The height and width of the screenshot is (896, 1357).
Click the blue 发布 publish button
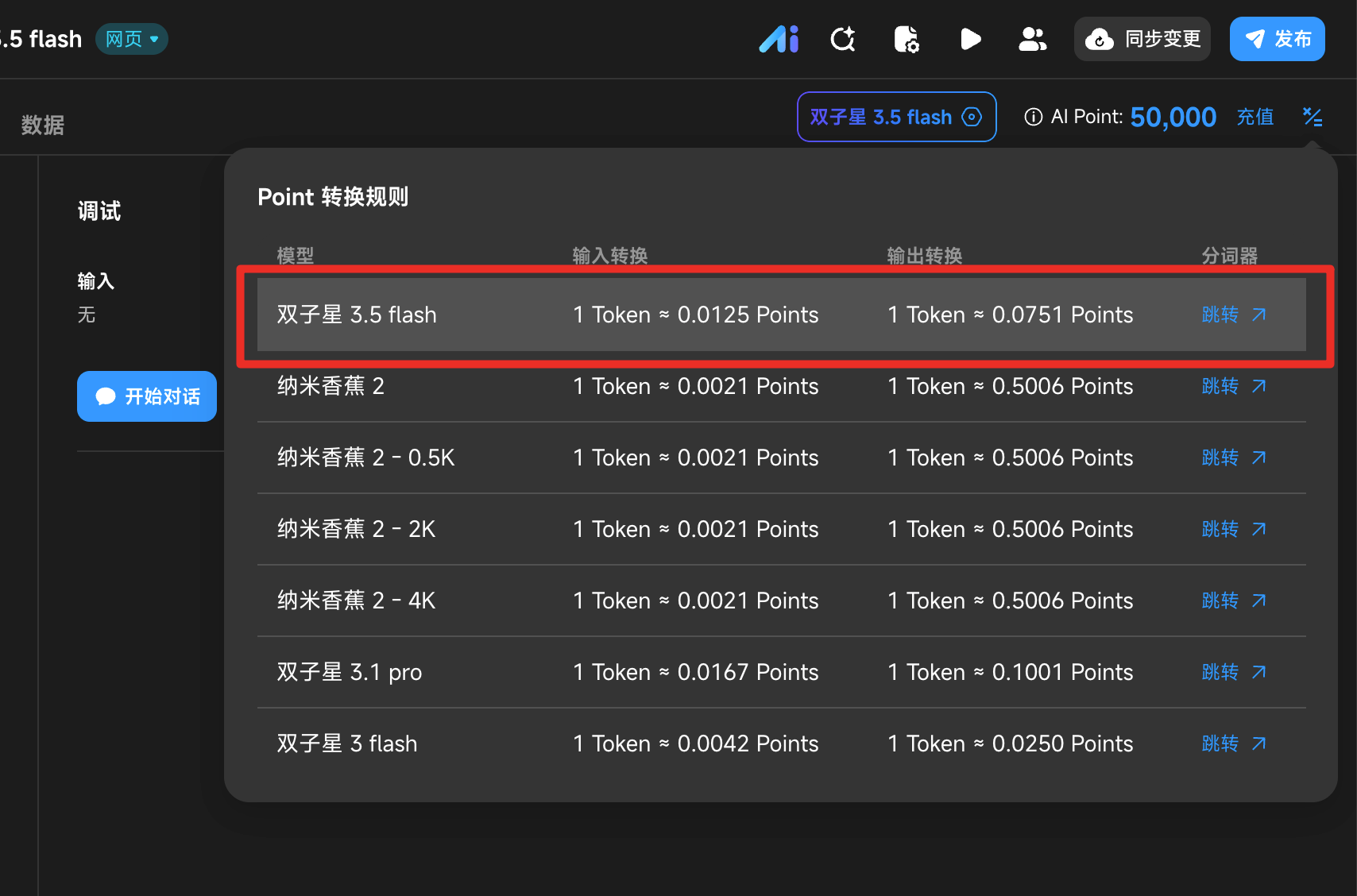click(x=1278, y=39)
